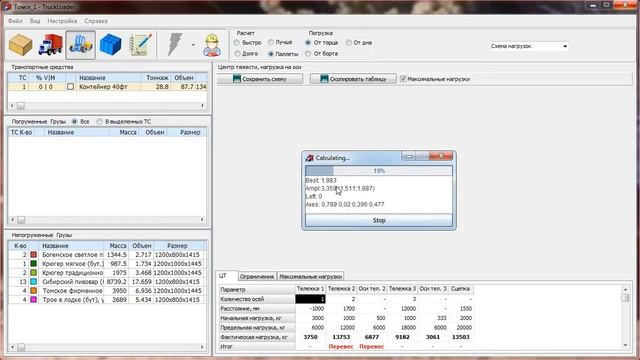Open the Настройка menu
640x360 pixels.
pos(62,21)
